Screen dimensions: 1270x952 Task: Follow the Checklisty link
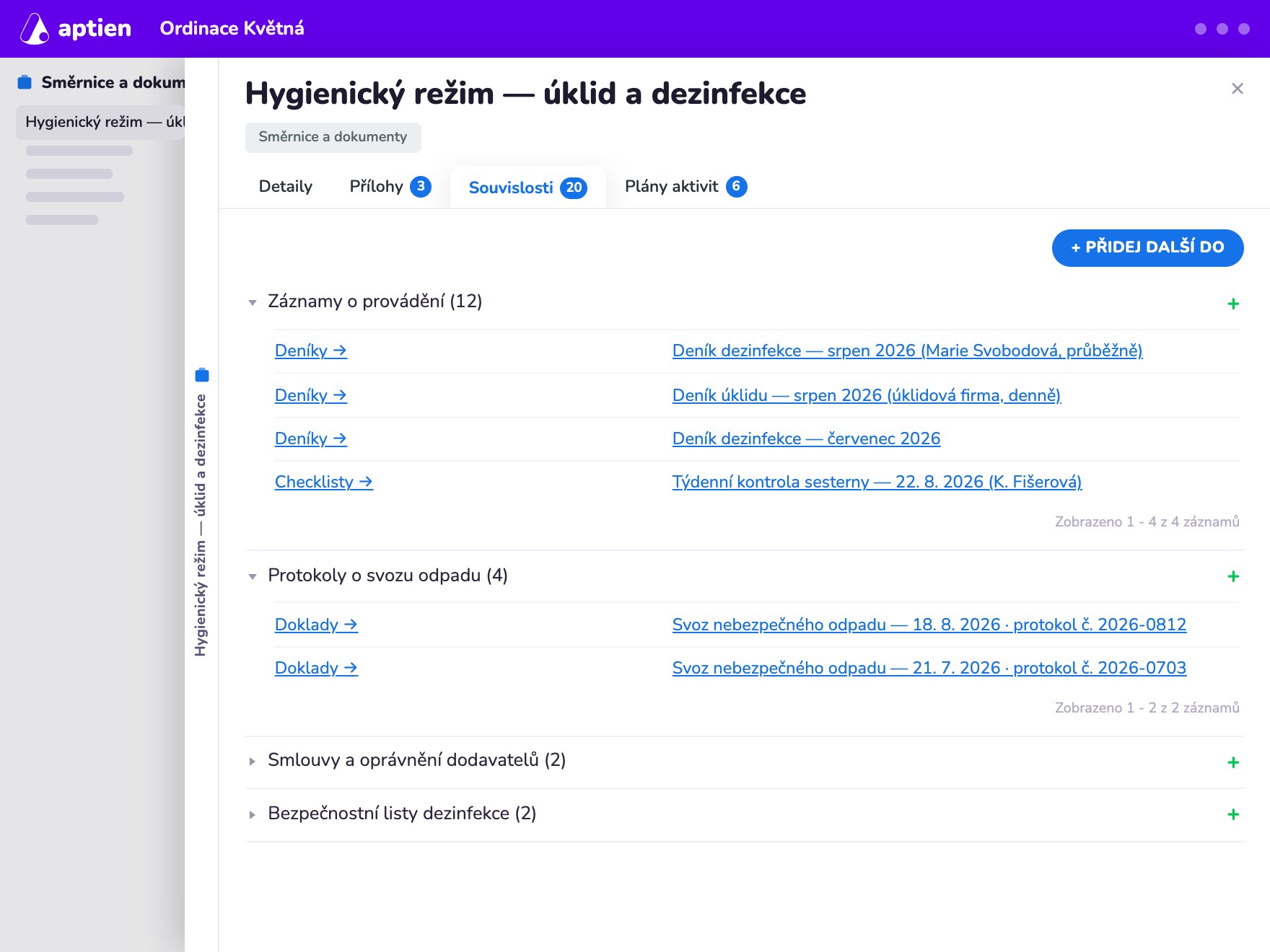point(324,482)
